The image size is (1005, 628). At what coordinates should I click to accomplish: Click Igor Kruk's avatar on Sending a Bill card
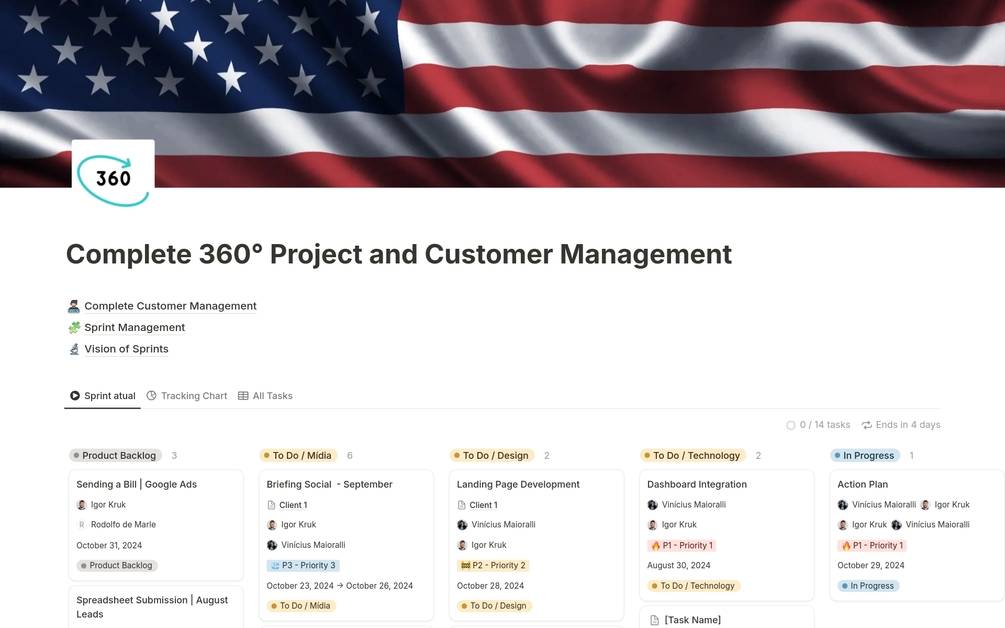pos(81,504)
